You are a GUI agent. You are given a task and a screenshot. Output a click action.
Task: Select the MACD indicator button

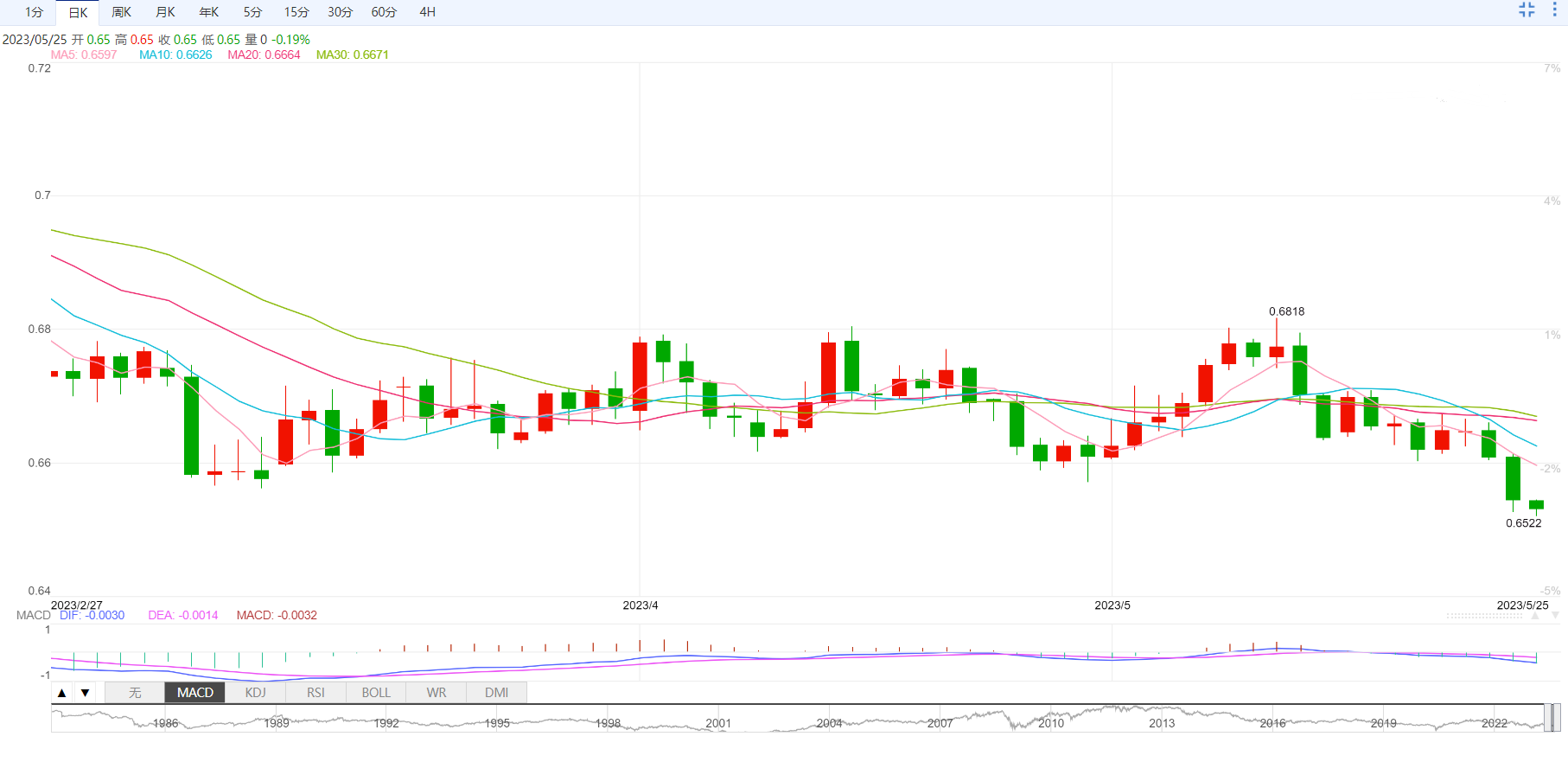(195, 693)
